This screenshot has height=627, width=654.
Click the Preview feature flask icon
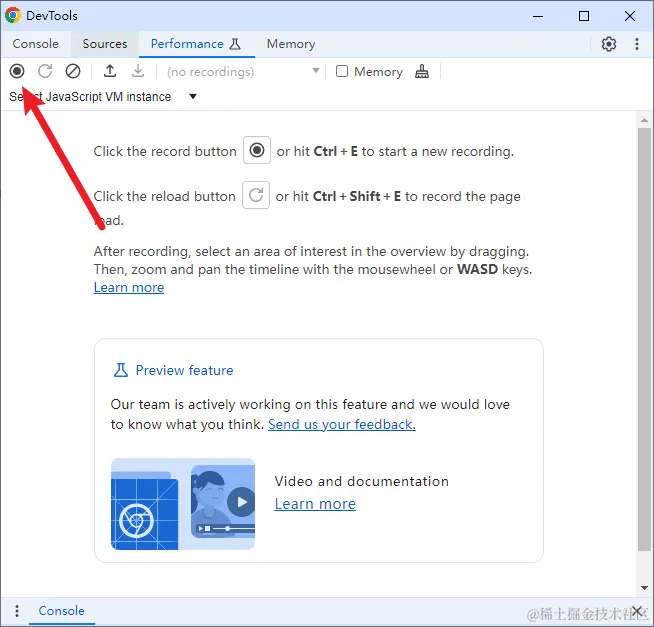(x=121, y=370)
